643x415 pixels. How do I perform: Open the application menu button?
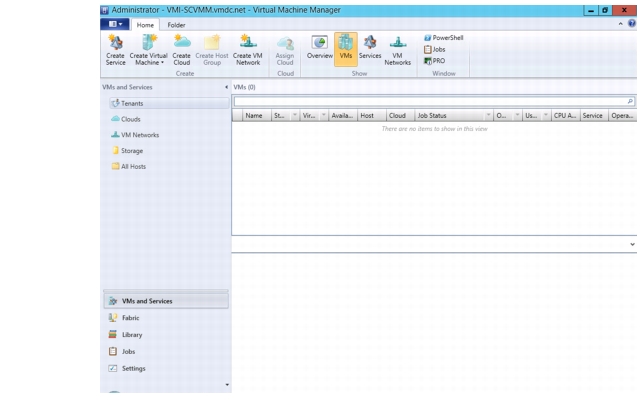115,24
